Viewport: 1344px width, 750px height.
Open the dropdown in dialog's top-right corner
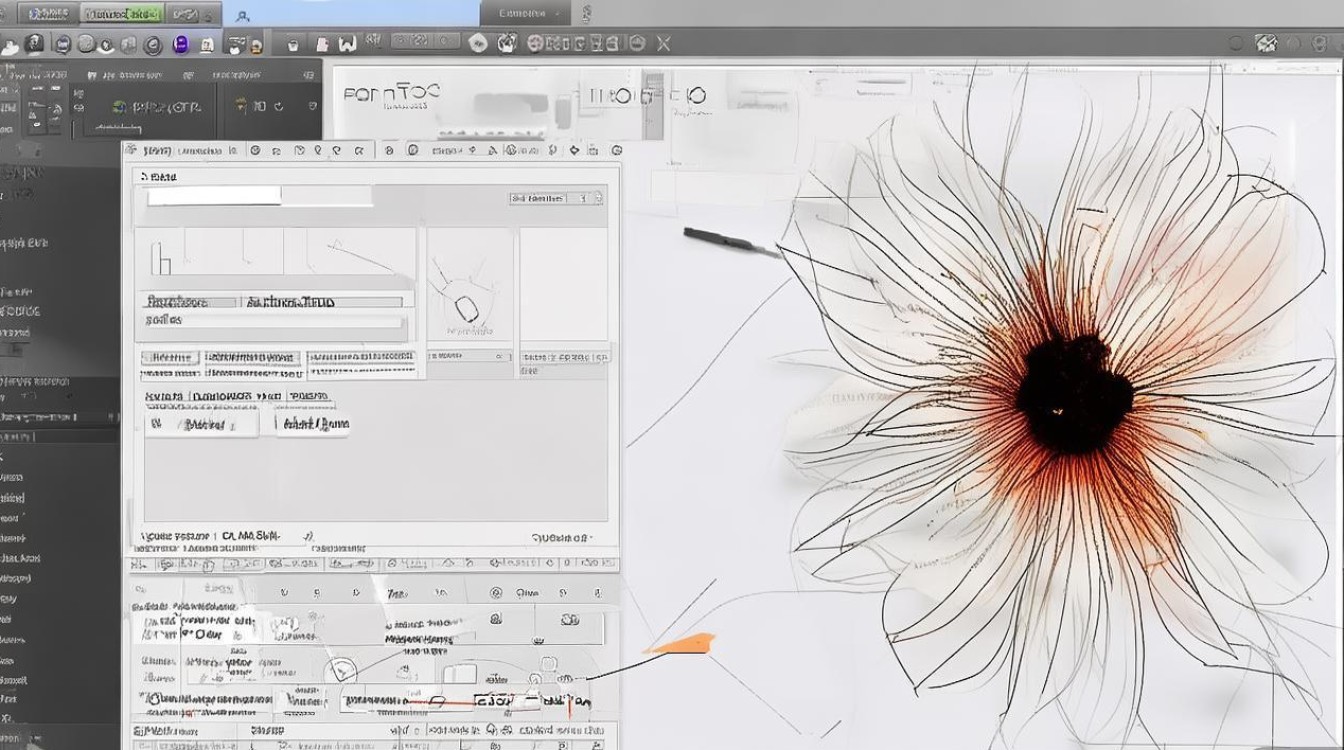point(555,198)
